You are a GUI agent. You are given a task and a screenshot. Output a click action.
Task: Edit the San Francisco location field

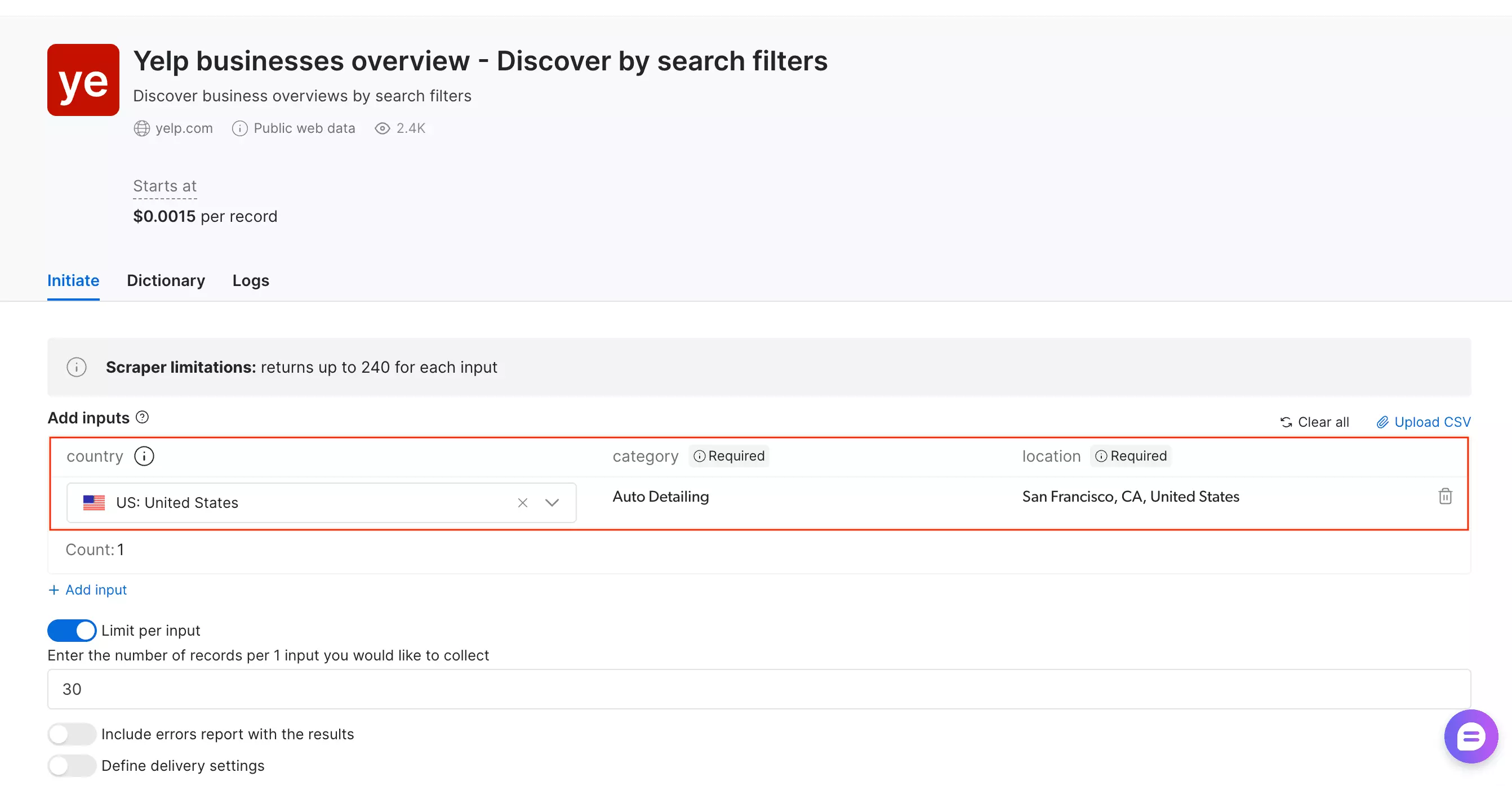[1131, 496]
